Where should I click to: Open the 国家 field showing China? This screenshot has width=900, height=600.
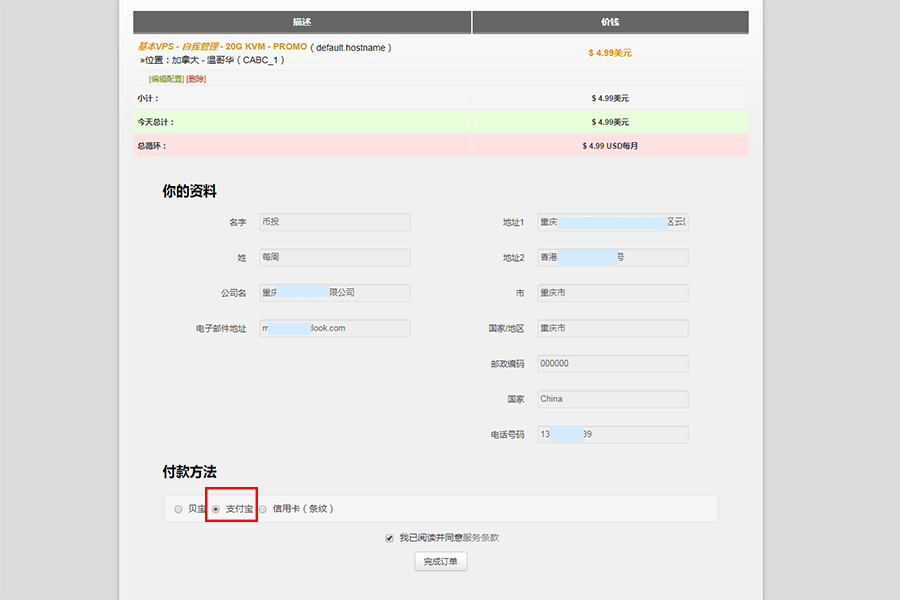(612, 398)
